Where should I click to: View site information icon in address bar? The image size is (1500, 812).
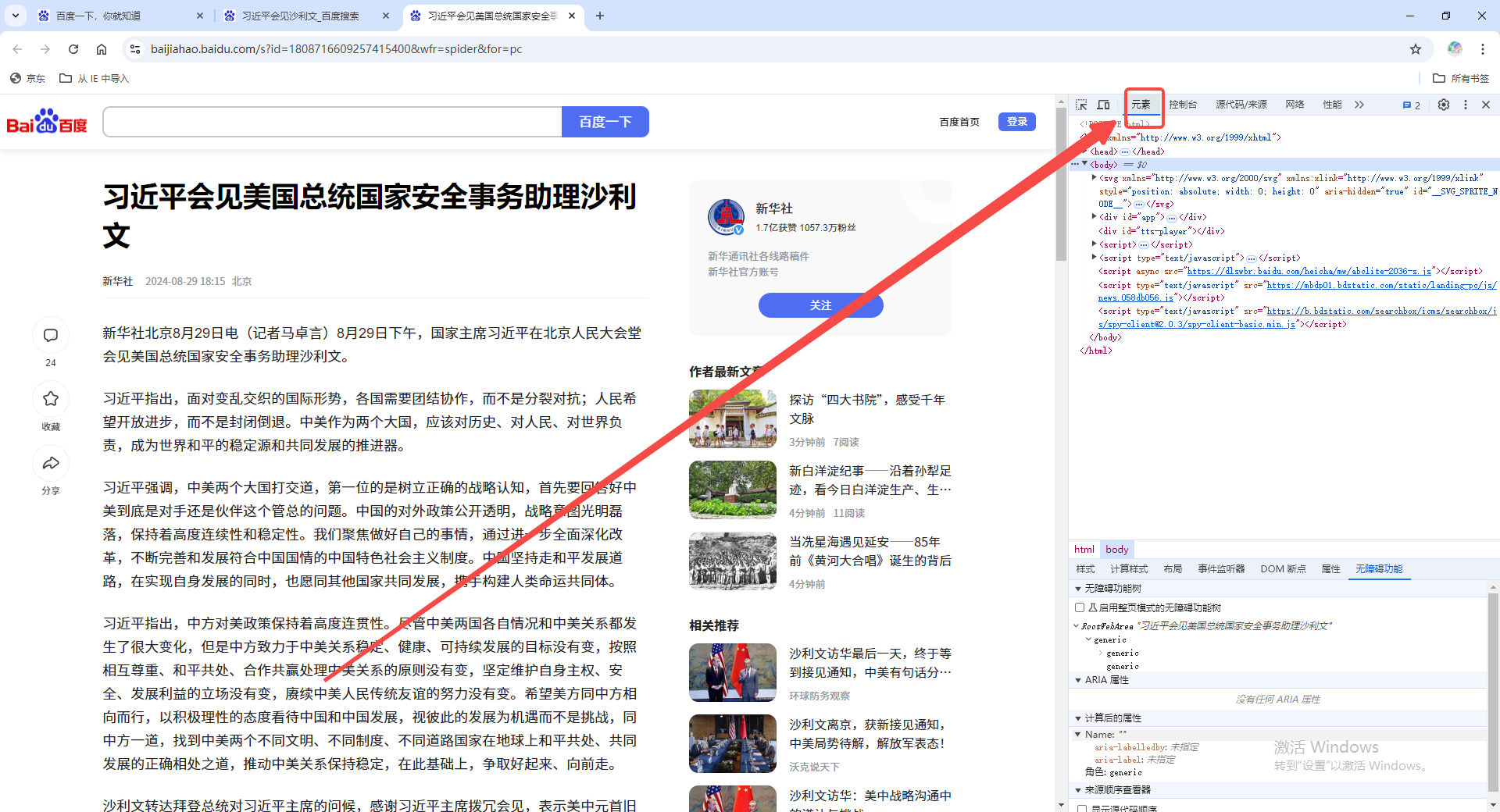(x=135, y=49)
